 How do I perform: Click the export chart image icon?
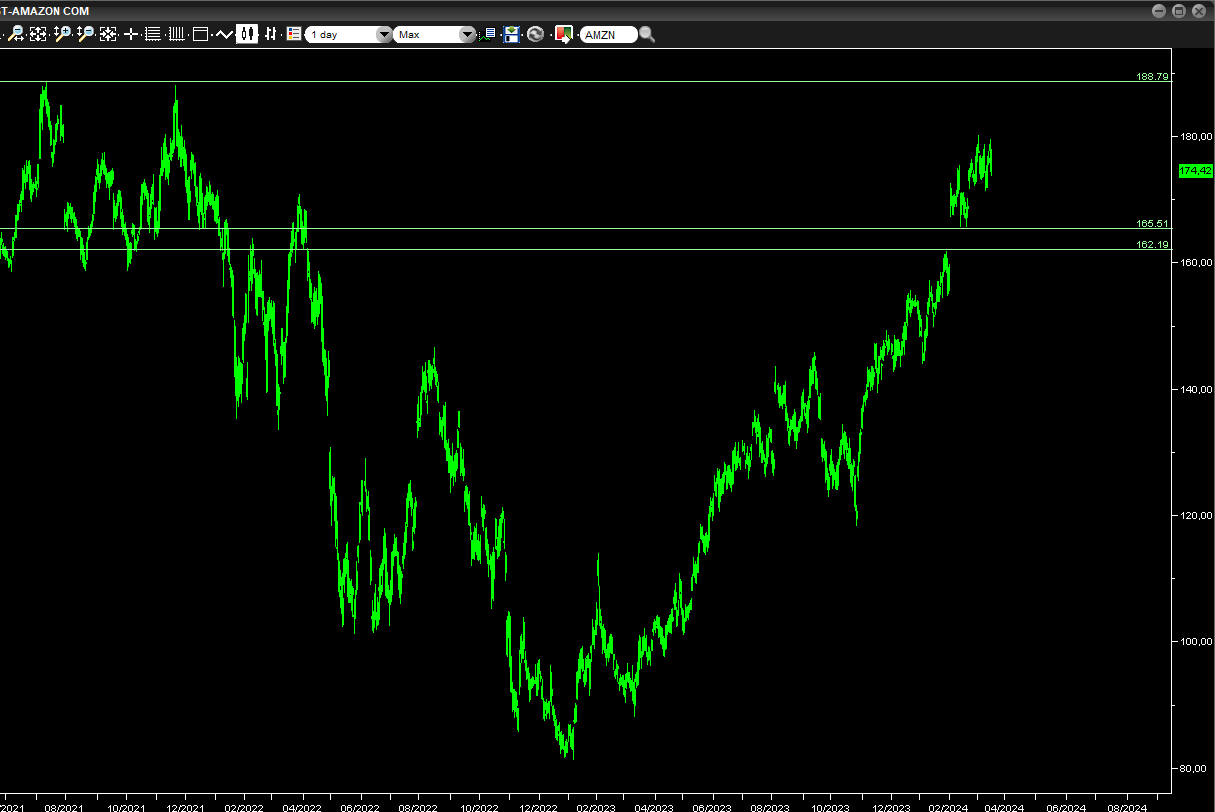pyautogui.click(x=564, y=34)
